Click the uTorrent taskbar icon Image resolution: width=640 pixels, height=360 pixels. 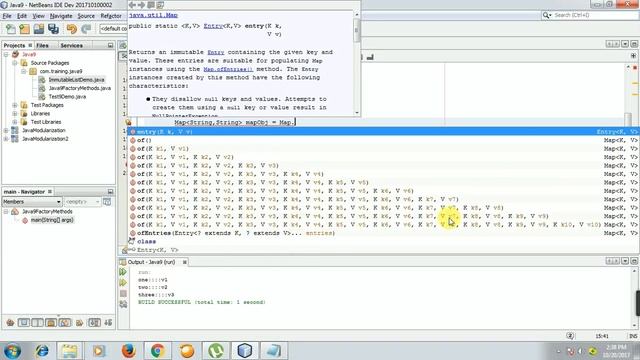(216, 351)
